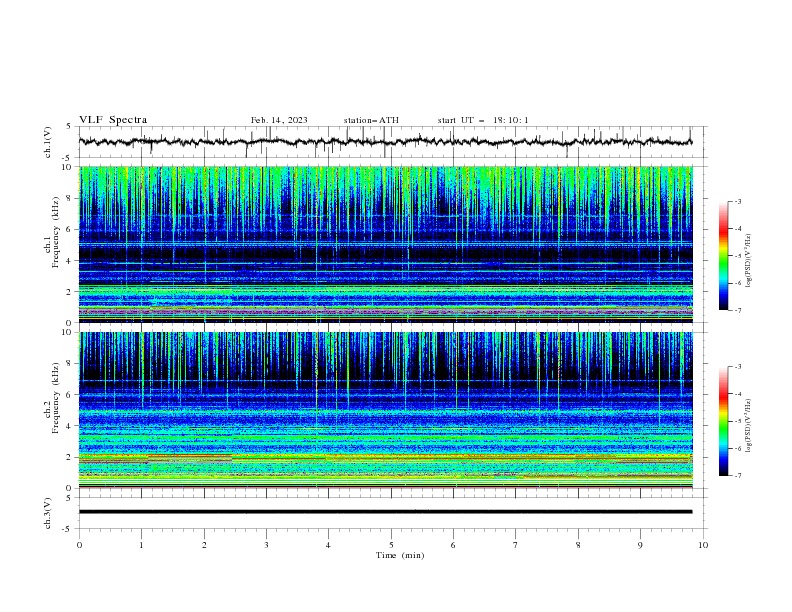
Task: Click the "station=ATH" header label
Action: [x=371, y=120]
